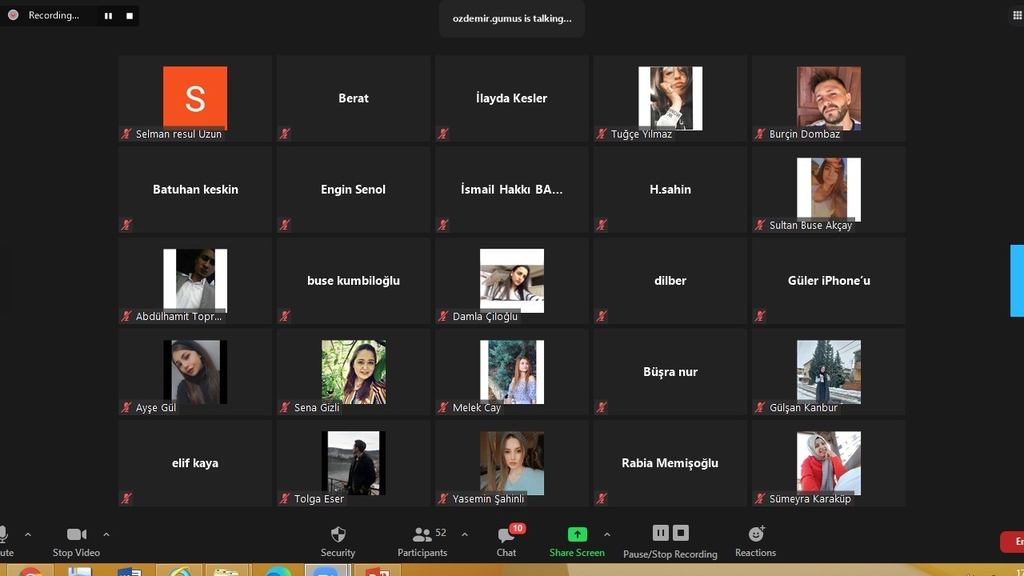1024x576 pixels.
Task: Click muted mic icon beside Tolga Eser
Action: pos(285,498)
